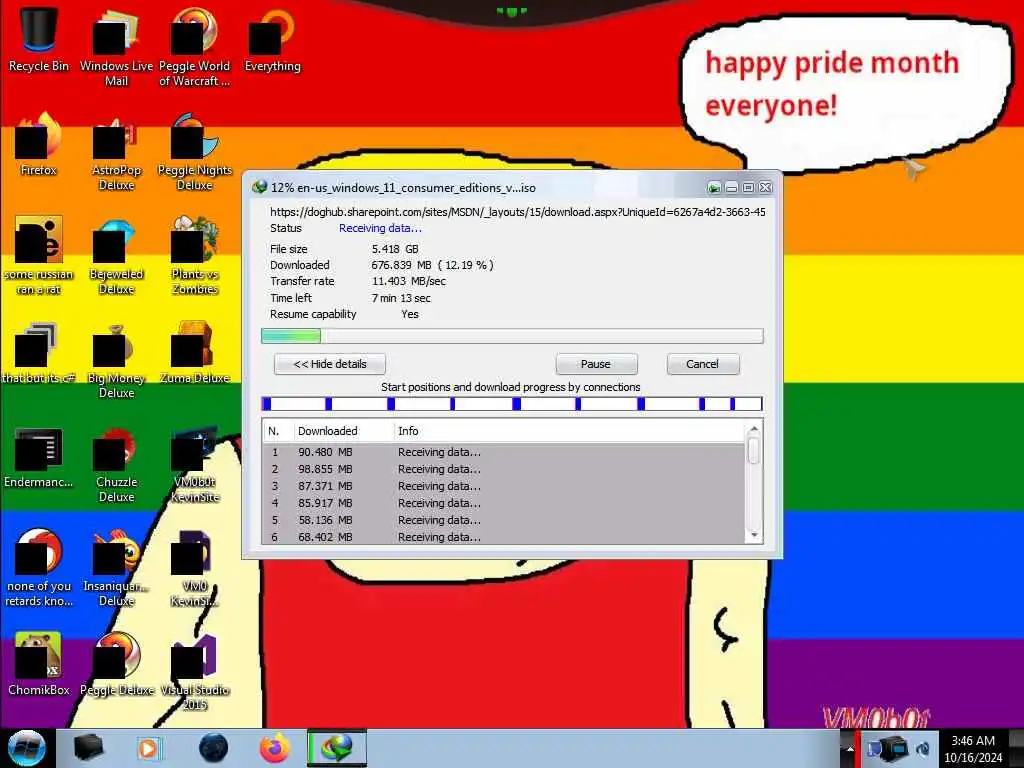Click the volume tray icon

coord(923,750)
